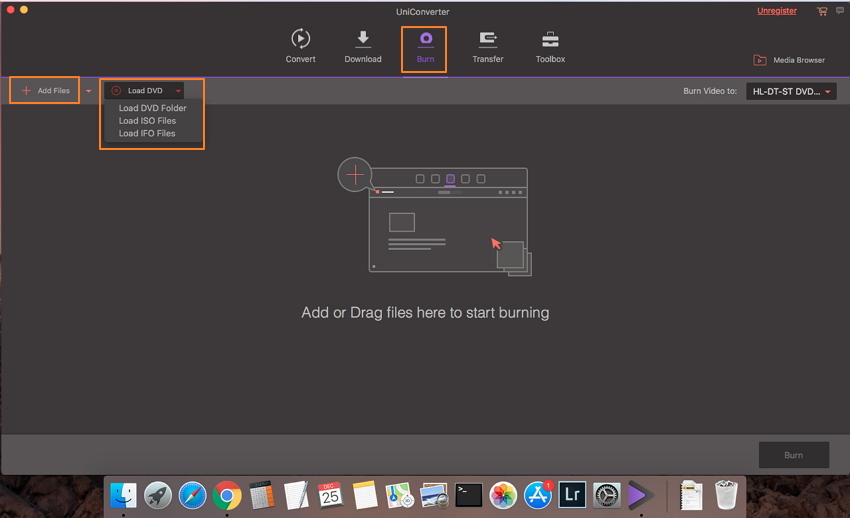Open the Media Browser
The height and width of the screenshot is (518, 850).
tap(789, 60)
